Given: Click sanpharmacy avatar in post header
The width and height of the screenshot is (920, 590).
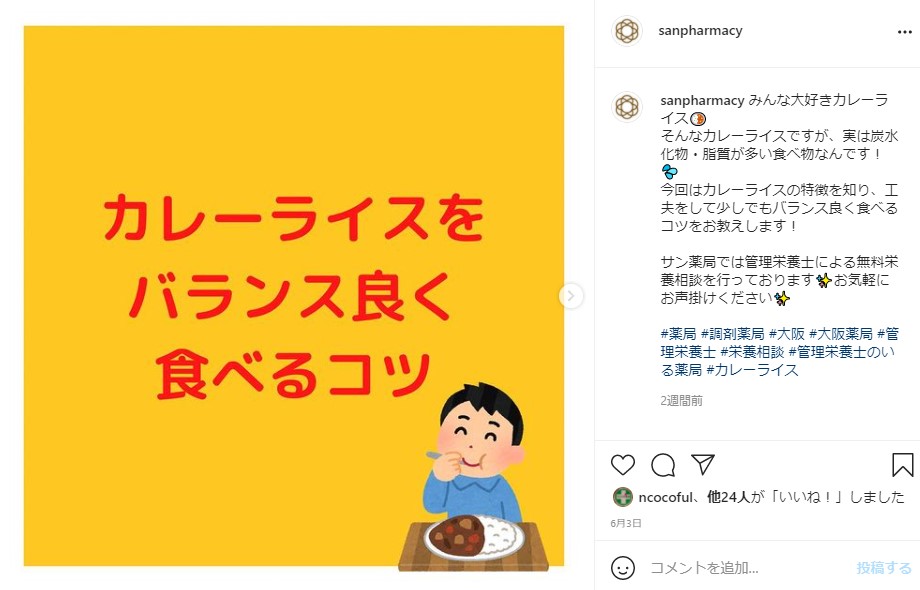Looking at the screenshot, I should coord(627,30).
